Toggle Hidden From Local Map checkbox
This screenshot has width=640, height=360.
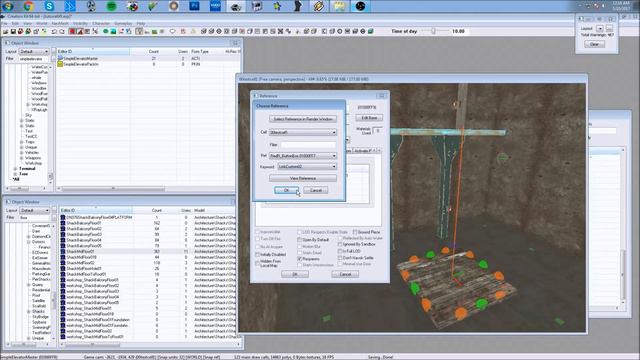point(258,263)
